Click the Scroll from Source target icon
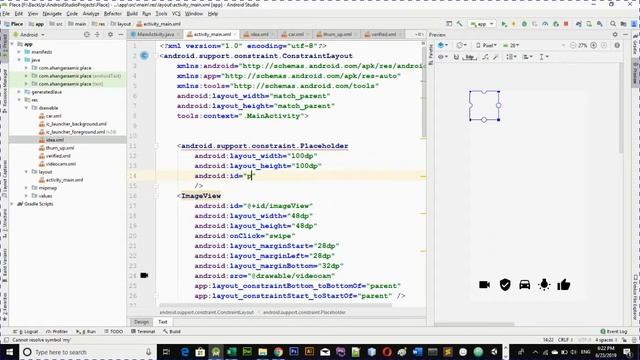 click(87, 35)
